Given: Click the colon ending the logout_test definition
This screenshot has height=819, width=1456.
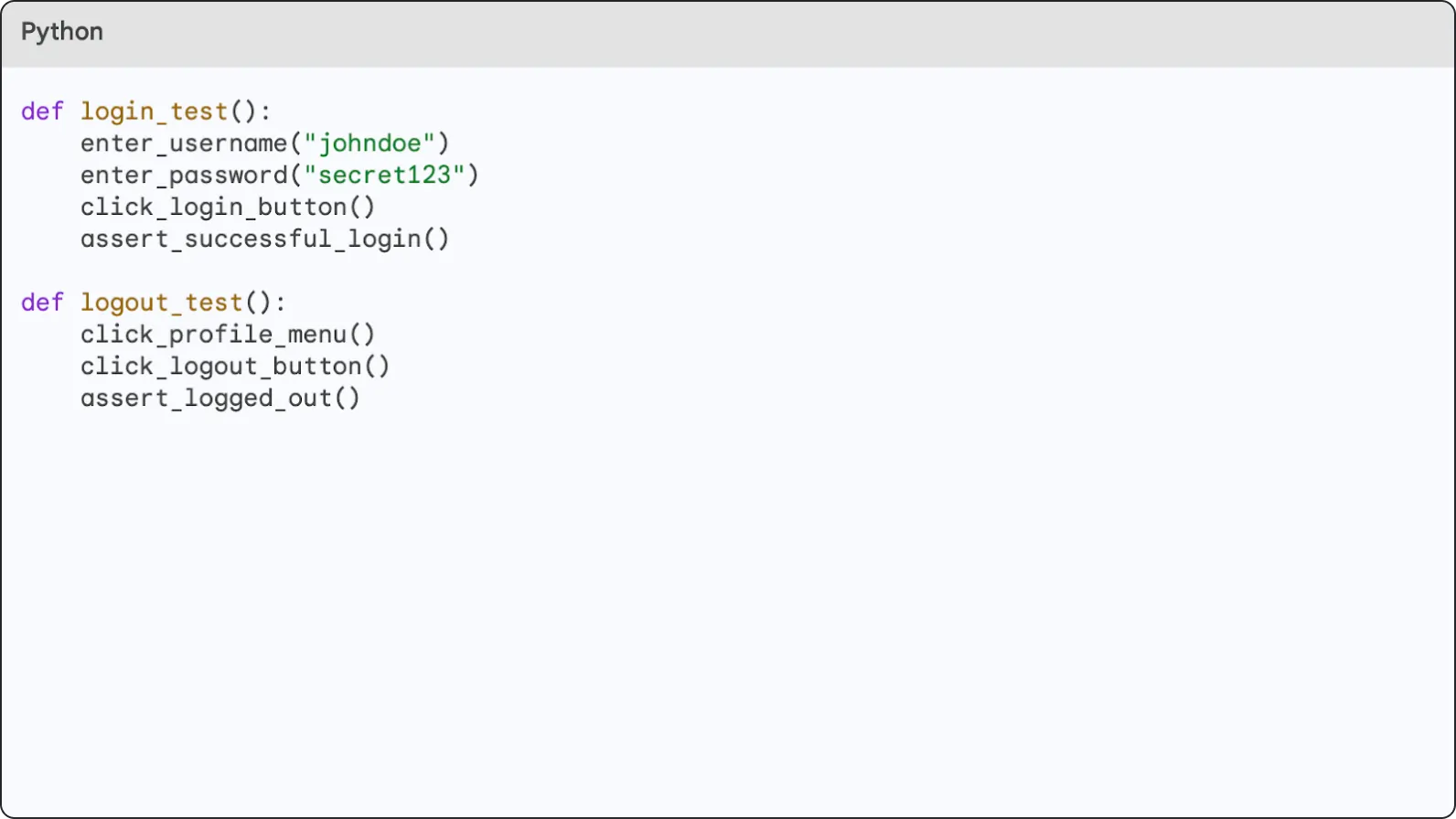Looking at the screenshot, I should coord(280,303).
